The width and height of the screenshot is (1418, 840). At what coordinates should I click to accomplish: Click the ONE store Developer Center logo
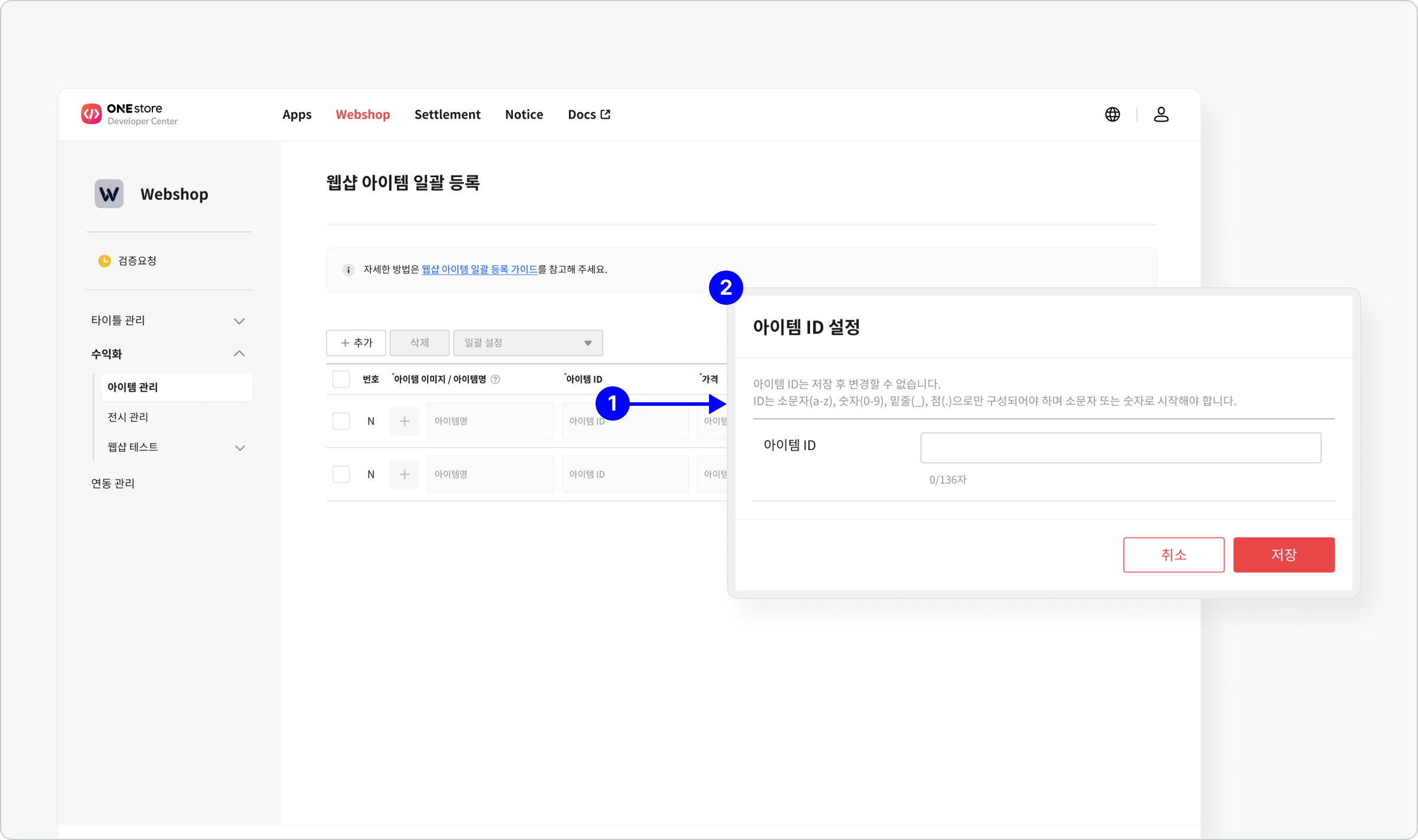pyautogui.click(x=129, y=114)
